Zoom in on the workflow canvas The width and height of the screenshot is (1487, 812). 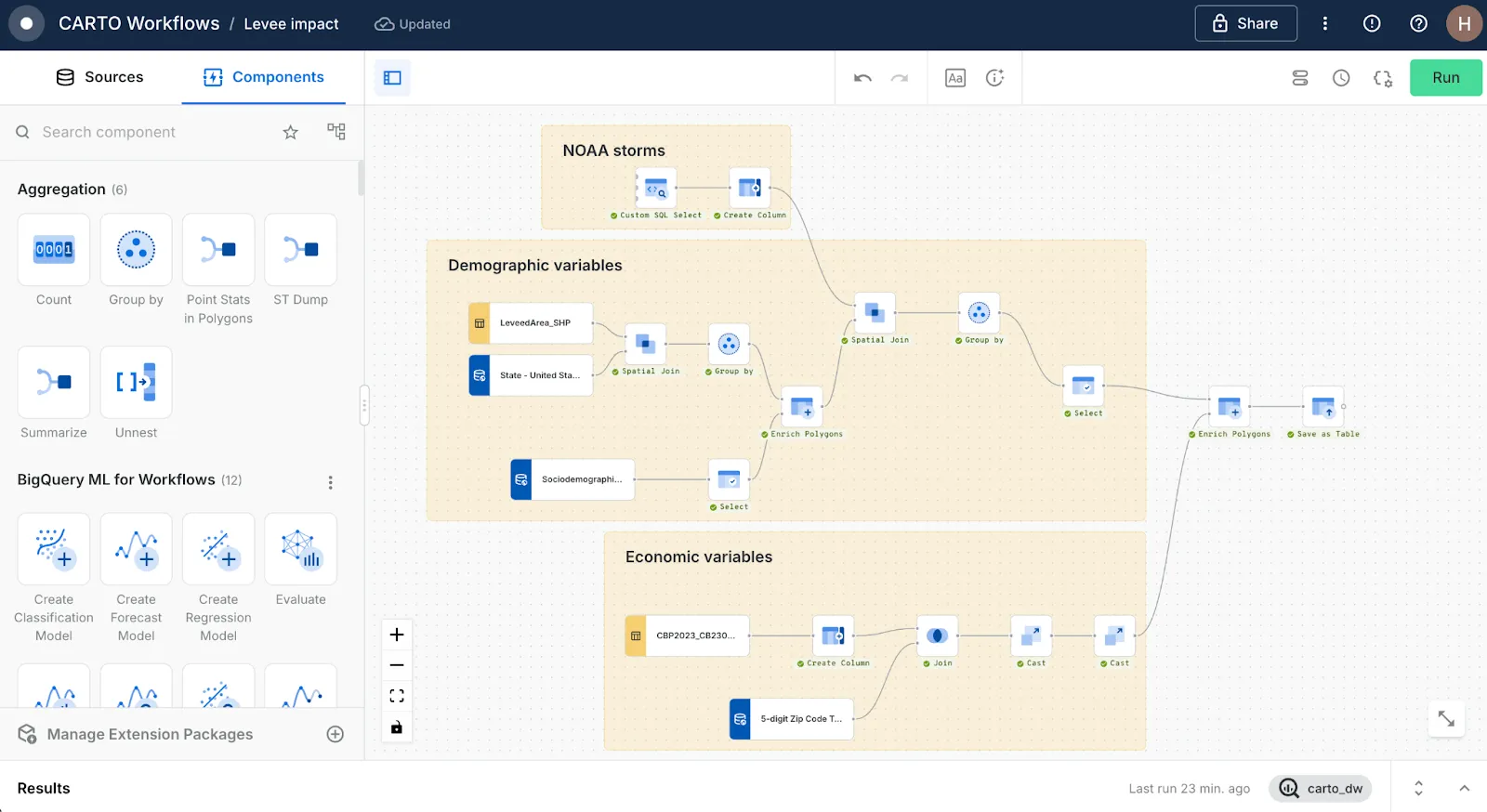[x=397, y=635]
